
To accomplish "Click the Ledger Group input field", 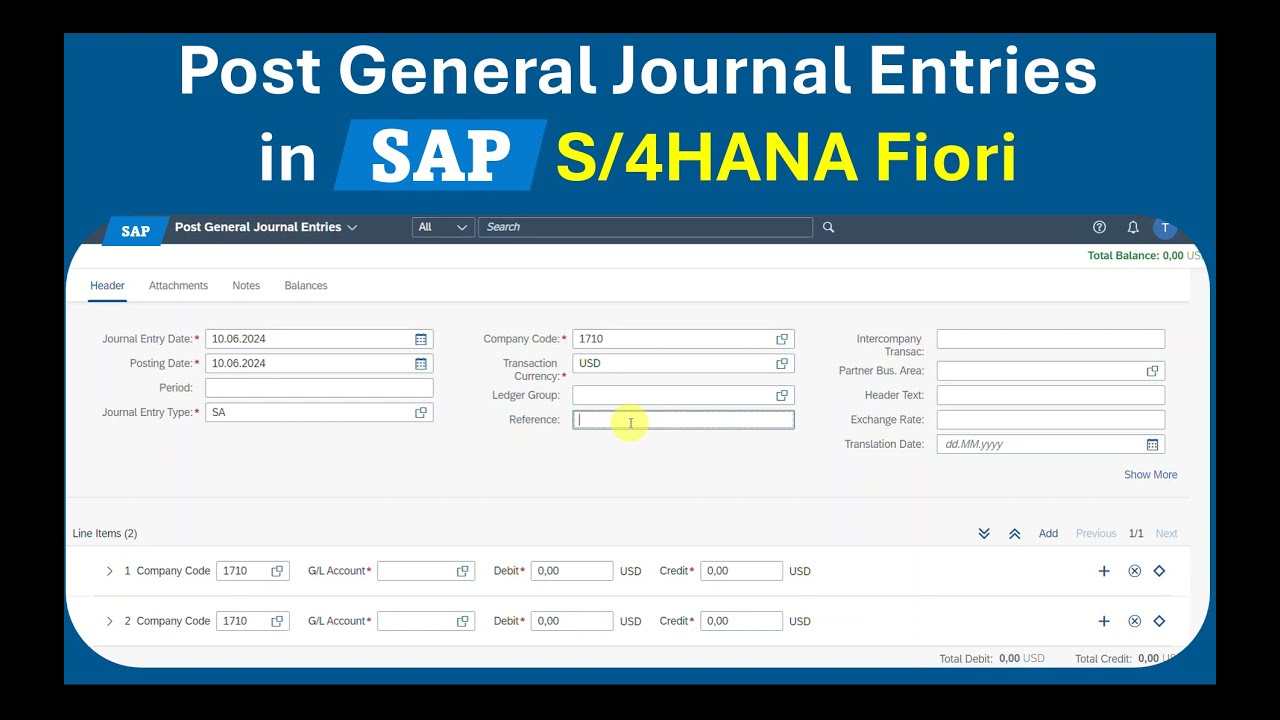I will [x=683, y=396].
